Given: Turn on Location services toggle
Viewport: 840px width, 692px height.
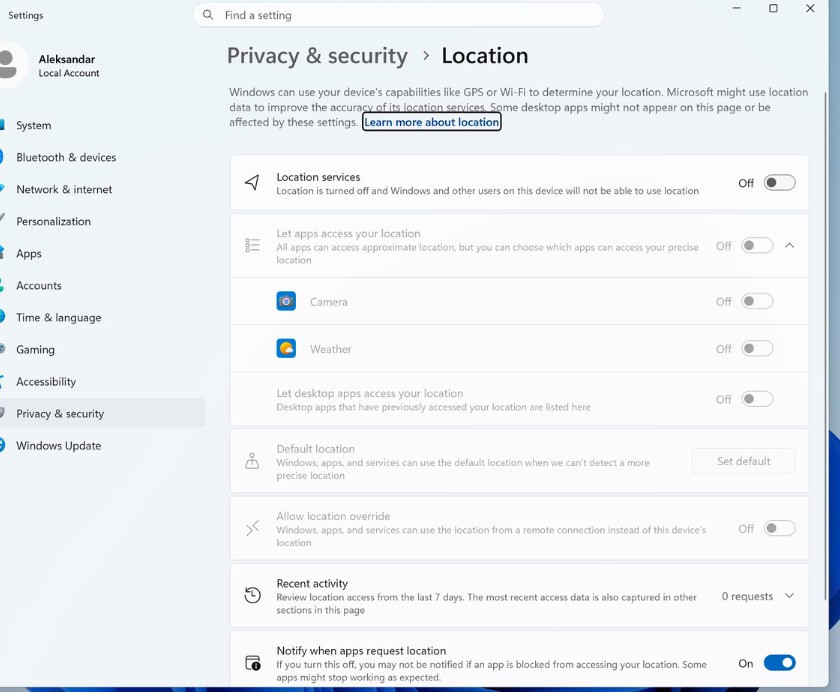Looking at the screenshot, I should click(x=779, y=183).
